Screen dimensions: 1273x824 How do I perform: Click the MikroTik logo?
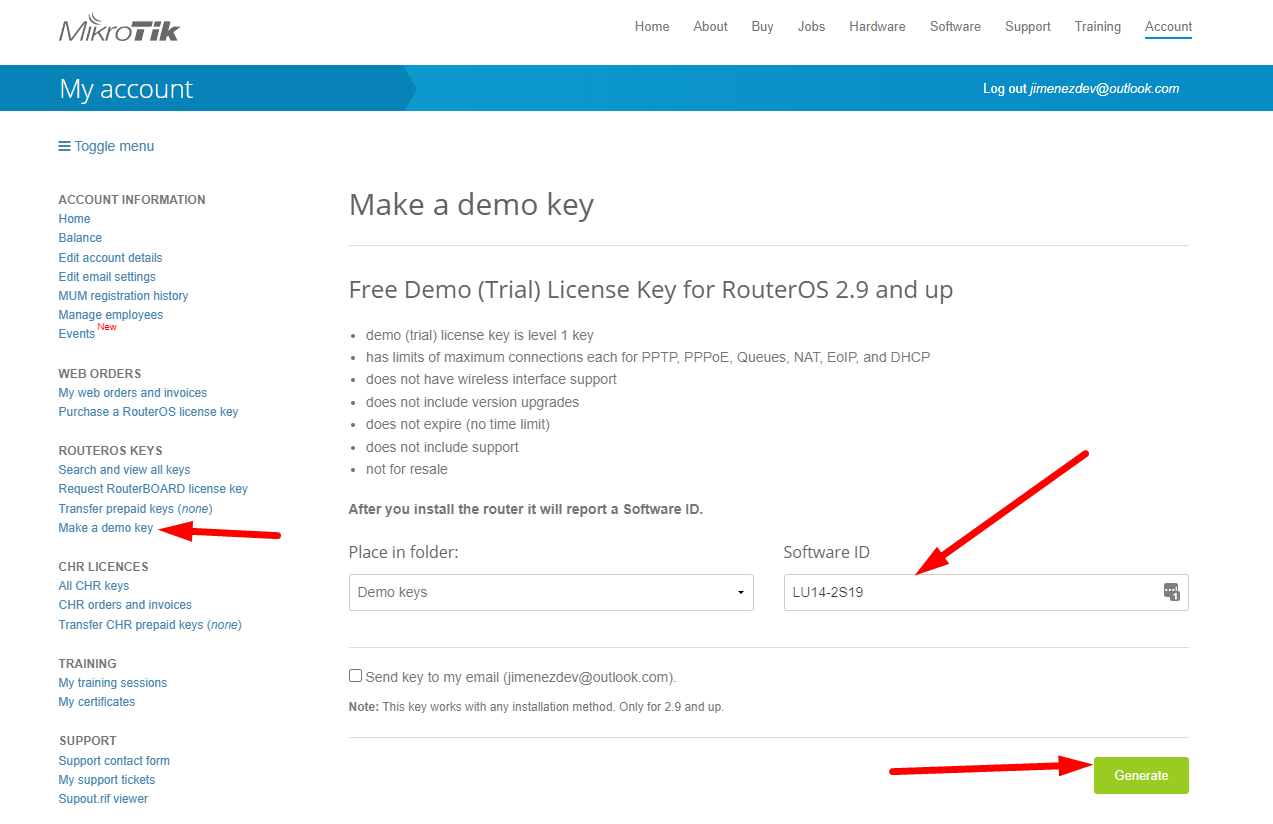click(118, 27)
